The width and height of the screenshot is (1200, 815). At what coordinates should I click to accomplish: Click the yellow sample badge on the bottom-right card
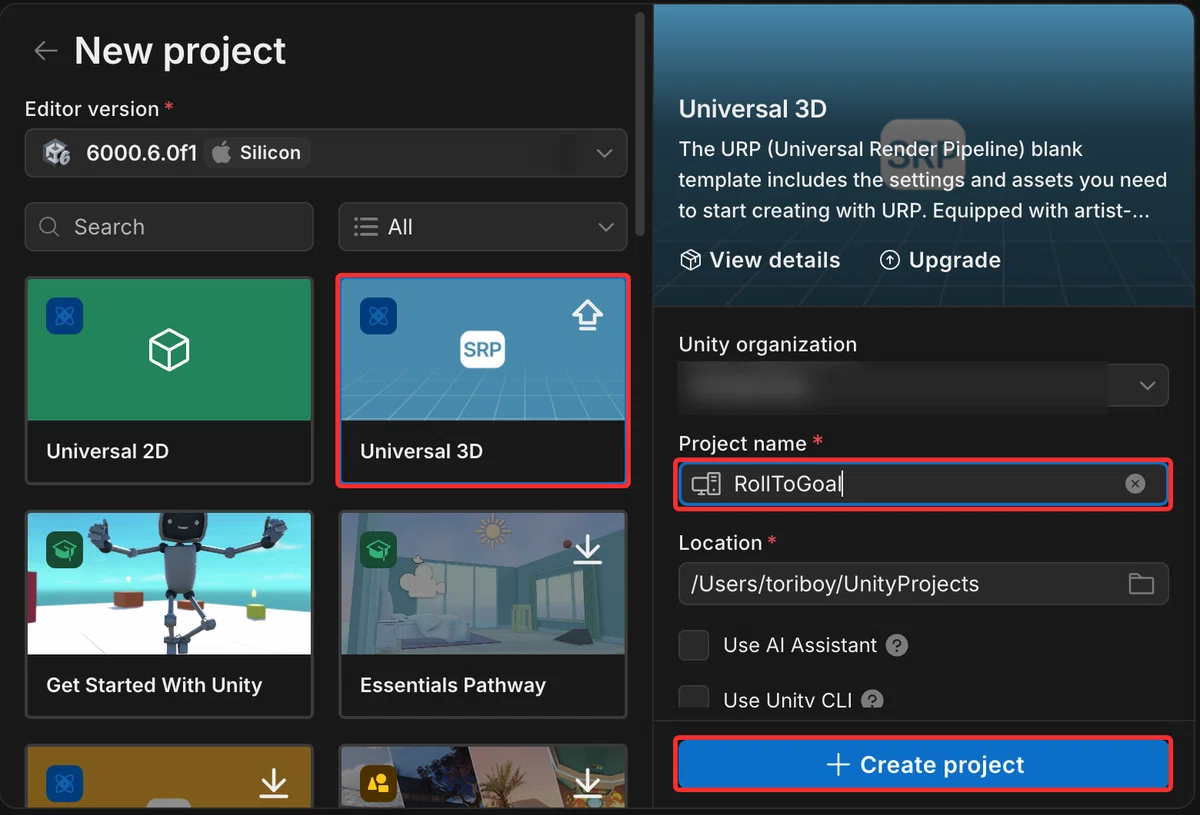pyautogui.click(x=378, y=783)
